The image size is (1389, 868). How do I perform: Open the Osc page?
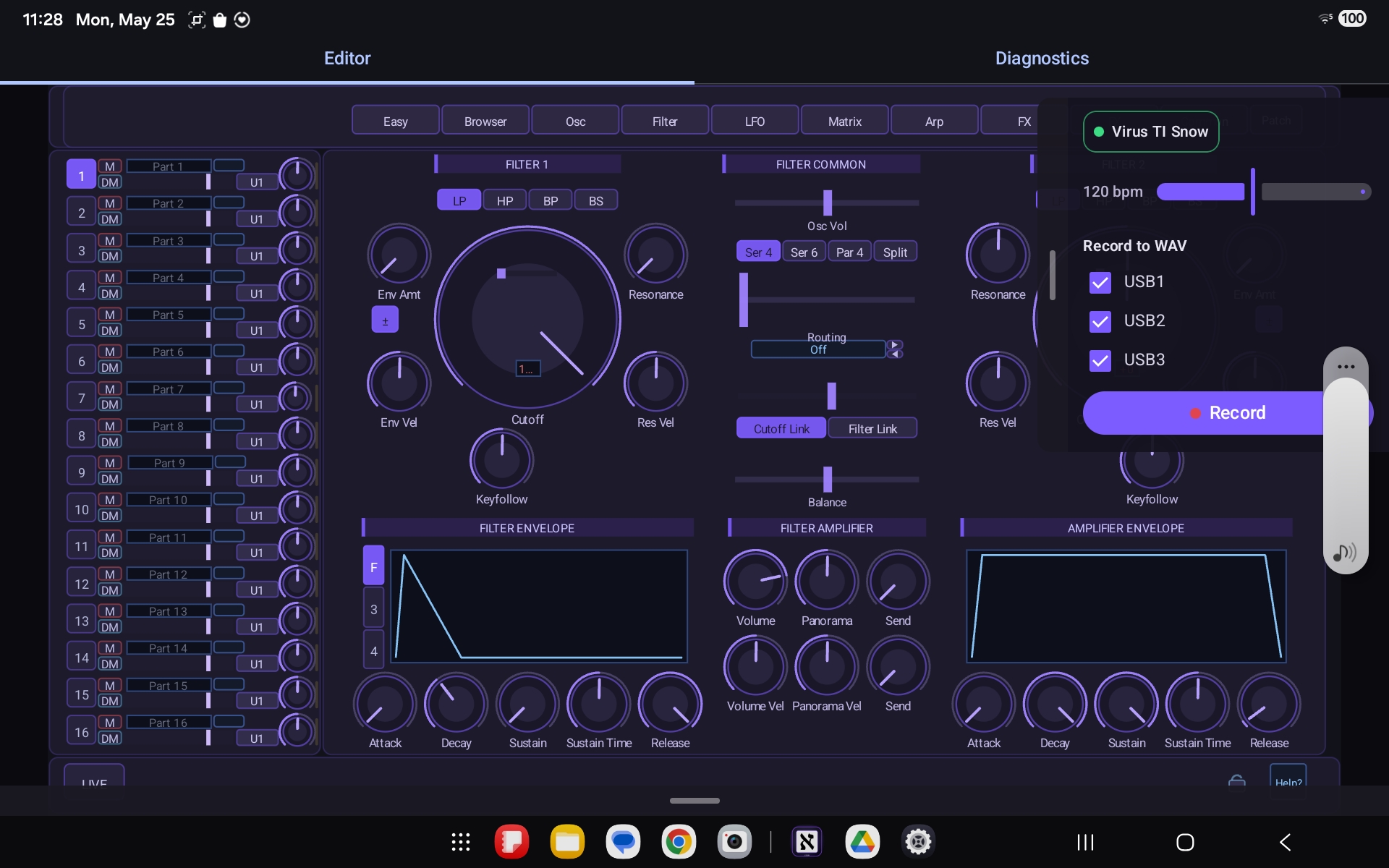tap(575, 121)
